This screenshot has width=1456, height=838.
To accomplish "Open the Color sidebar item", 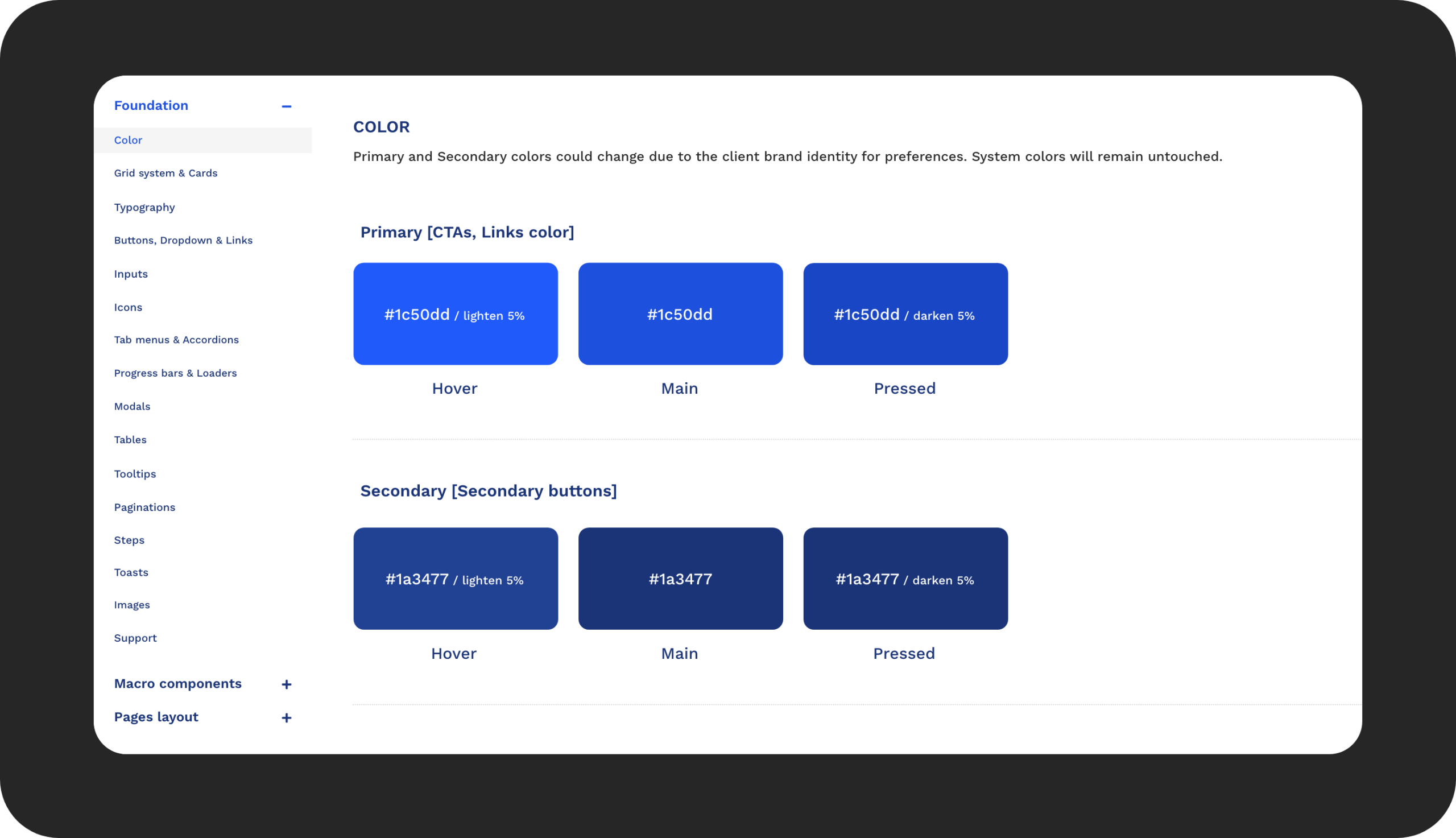I will (129, 141).
